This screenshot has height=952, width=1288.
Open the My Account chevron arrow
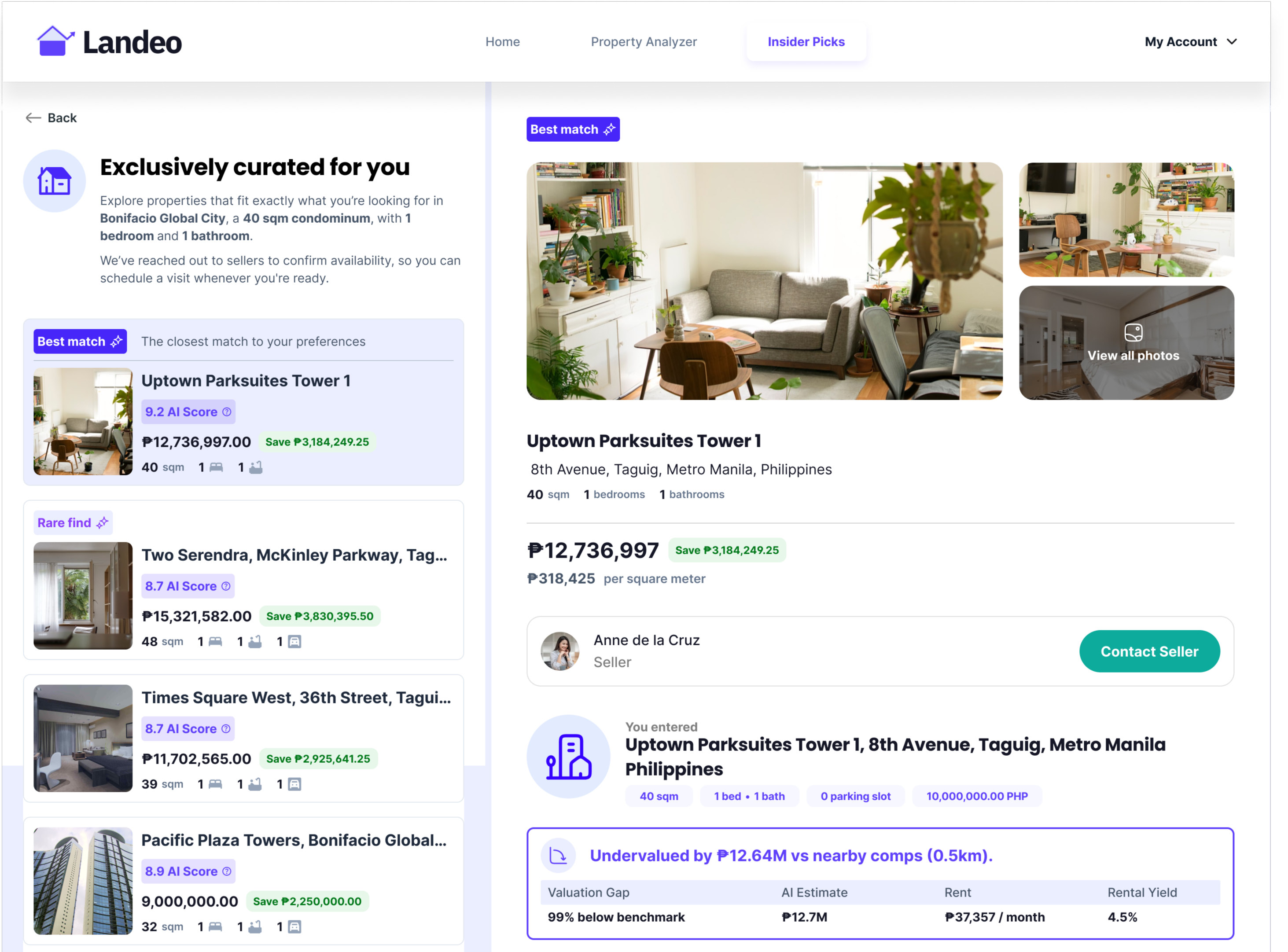(x=1232, y=42)
